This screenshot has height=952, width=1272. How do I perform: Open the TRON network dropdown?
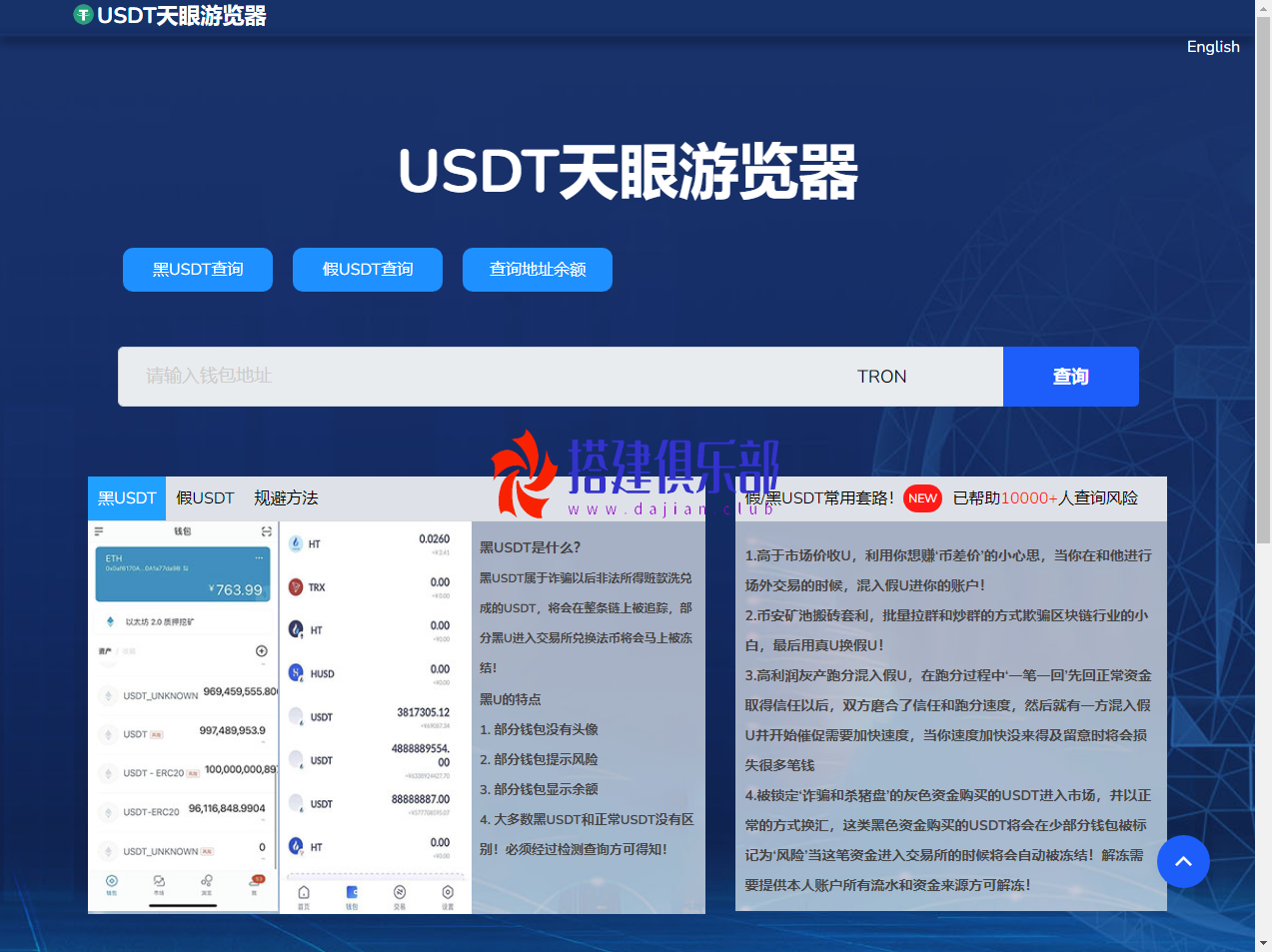(x=882, y=377)
